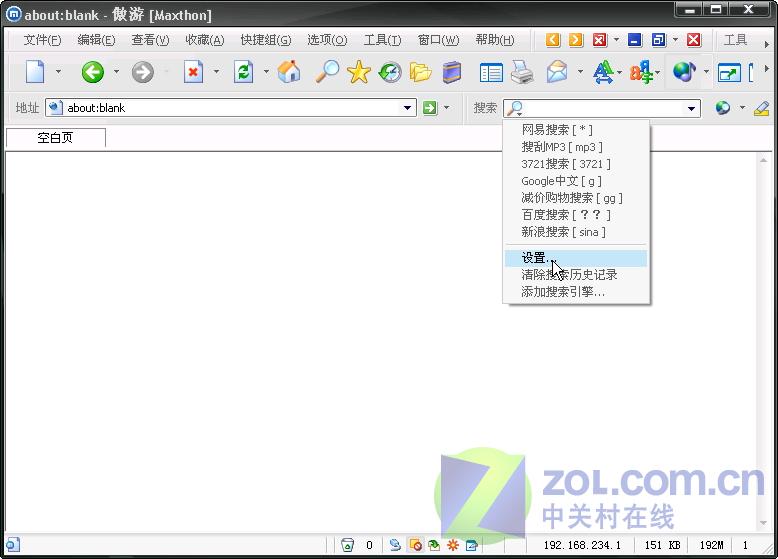
Task: Expand the New page dropdown arrow
Action: click(x=58, y=72)
